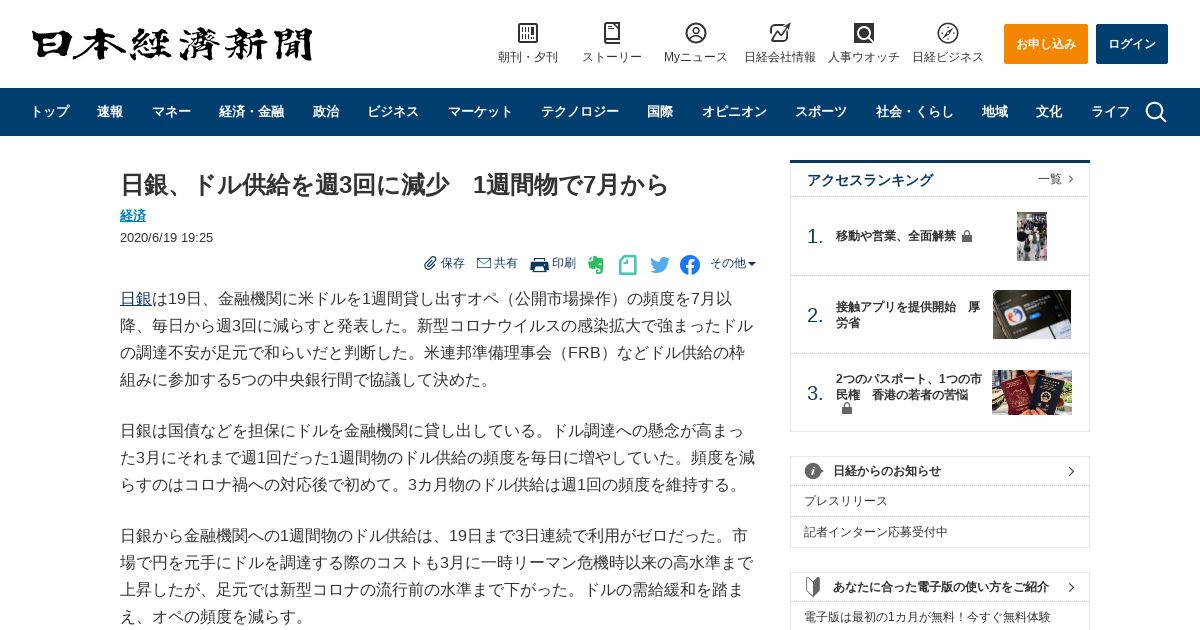The height and width of the screenshot is (630, 1200).
Task: Expand the その他 sharing dropdown
Action: 733,264
